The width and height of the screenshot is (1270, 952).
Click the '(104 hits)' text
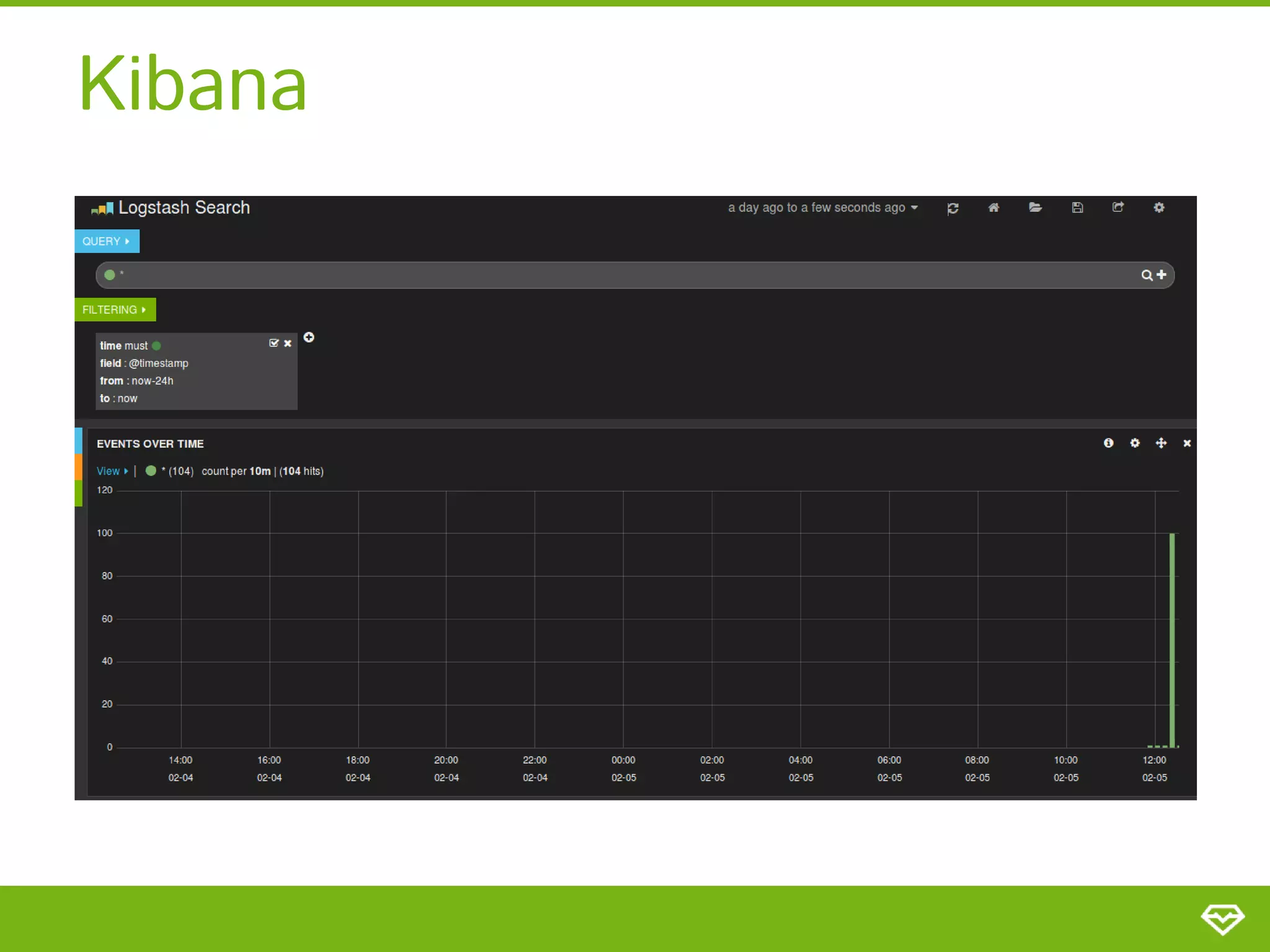[301, 471]
